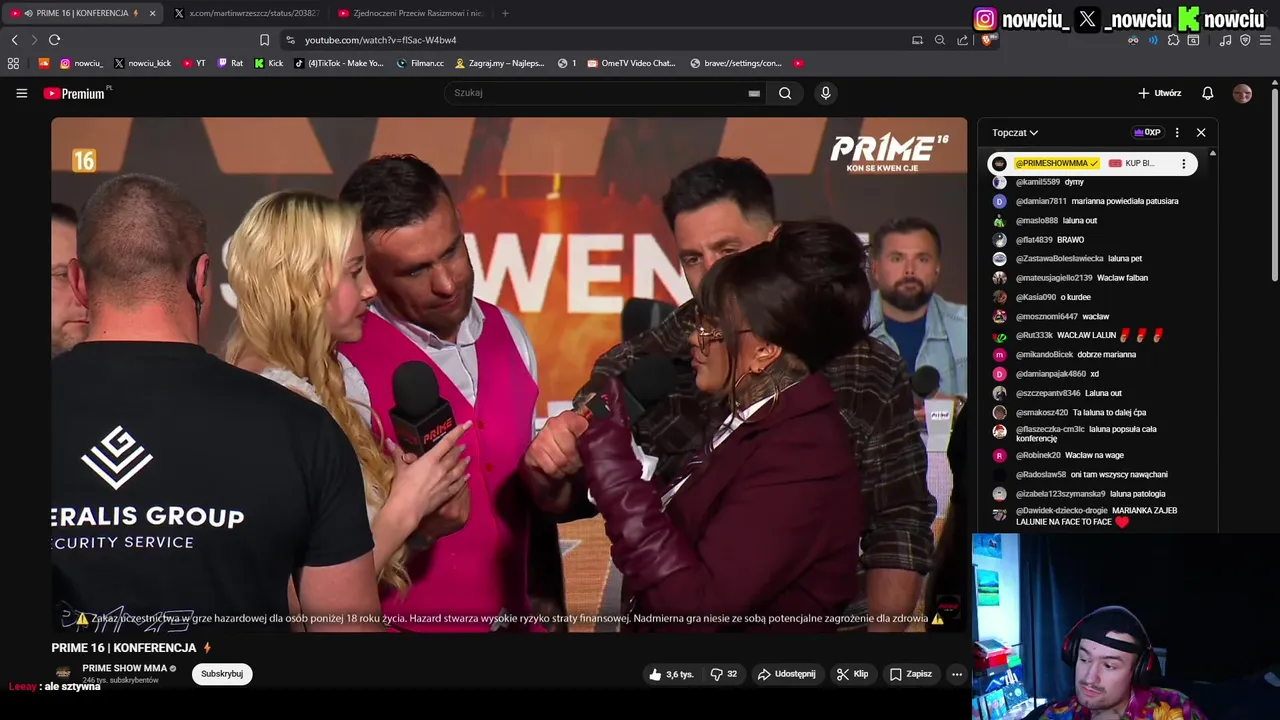The image size is (1280, 720).
Task: Open the Rat Twitch bookmark
Action: (x=230, y=63)
